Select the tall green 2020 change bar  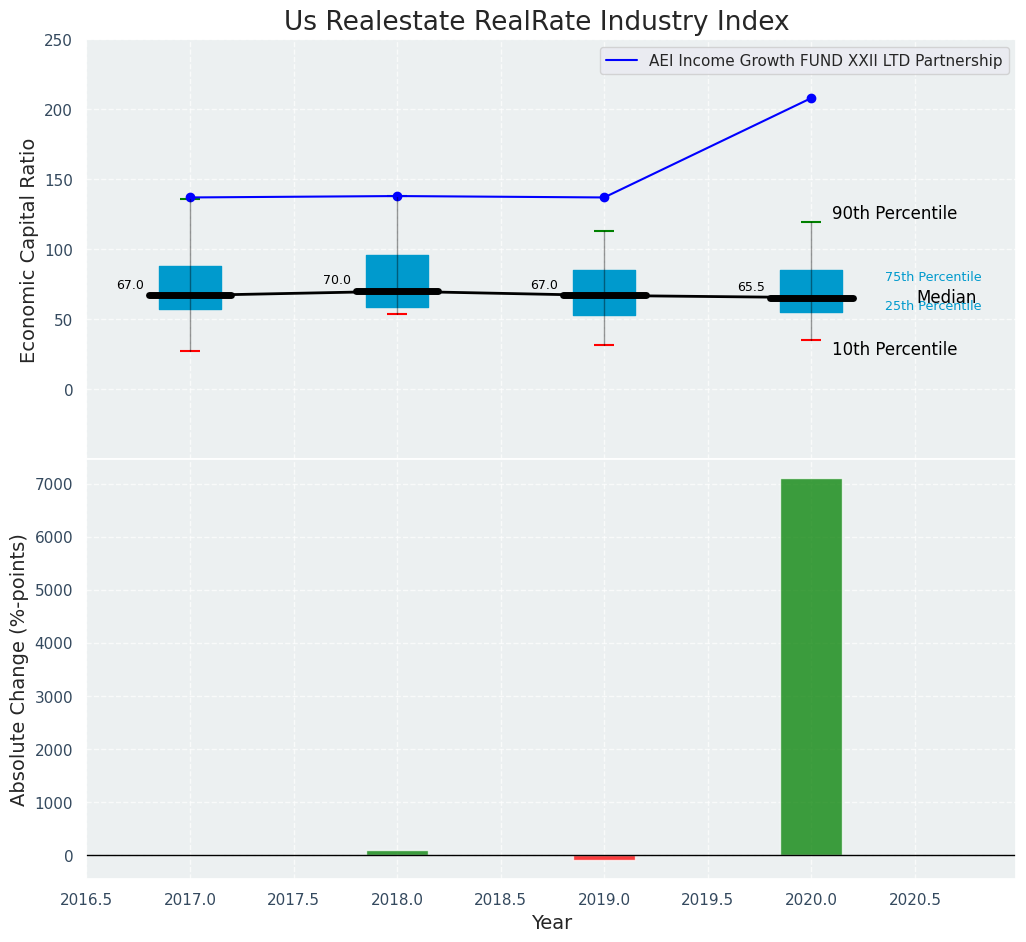pyautogui.click(x=811, y=667)
